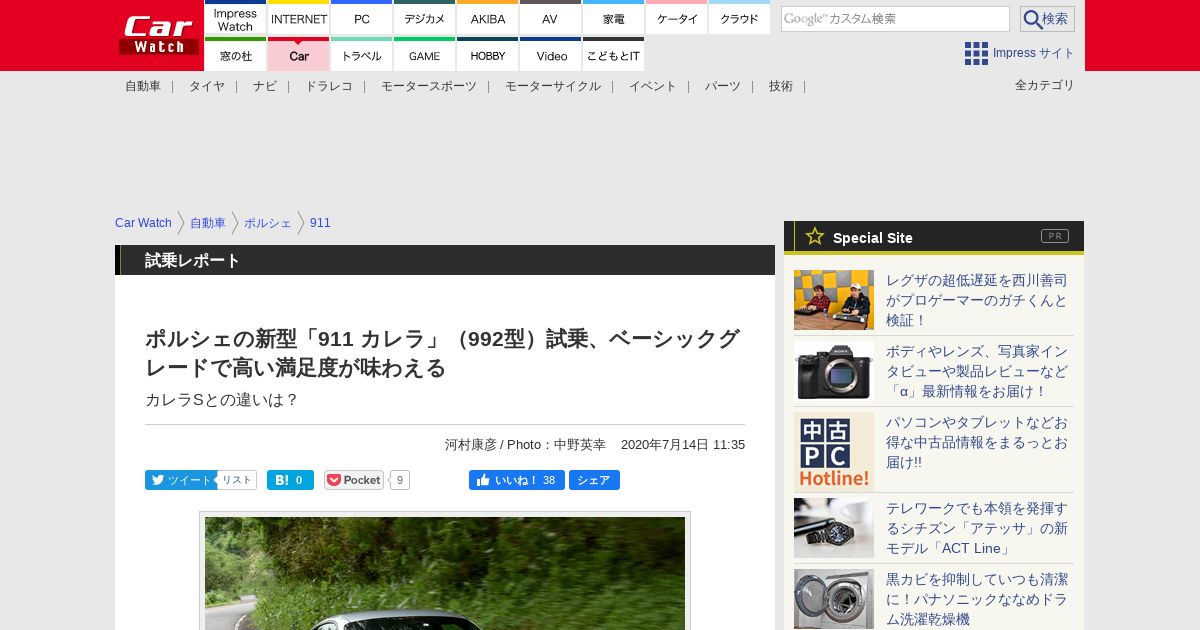
Task: Go to ポルシェ breadcrumb link
Action: tap(268, 223)
